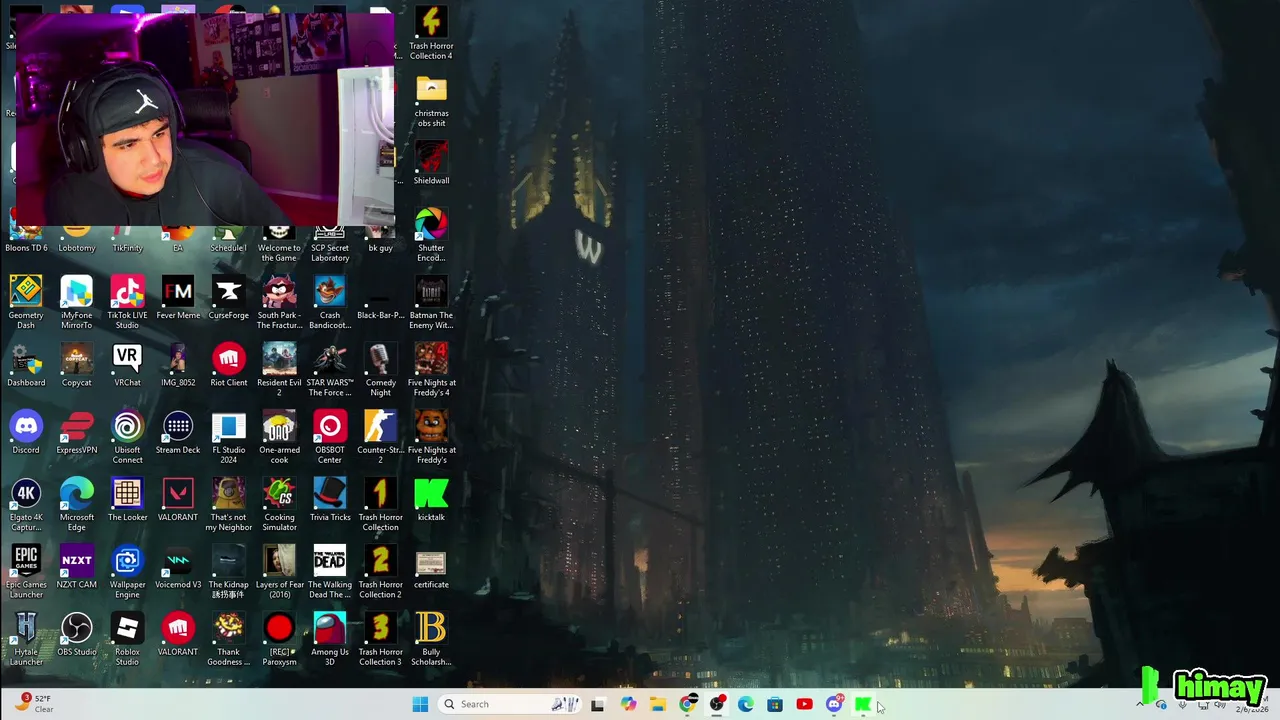Select the Roblox Studio desktop icon
The width and height of the screenshot is (1280, 720).
click(x=127, y=639)
